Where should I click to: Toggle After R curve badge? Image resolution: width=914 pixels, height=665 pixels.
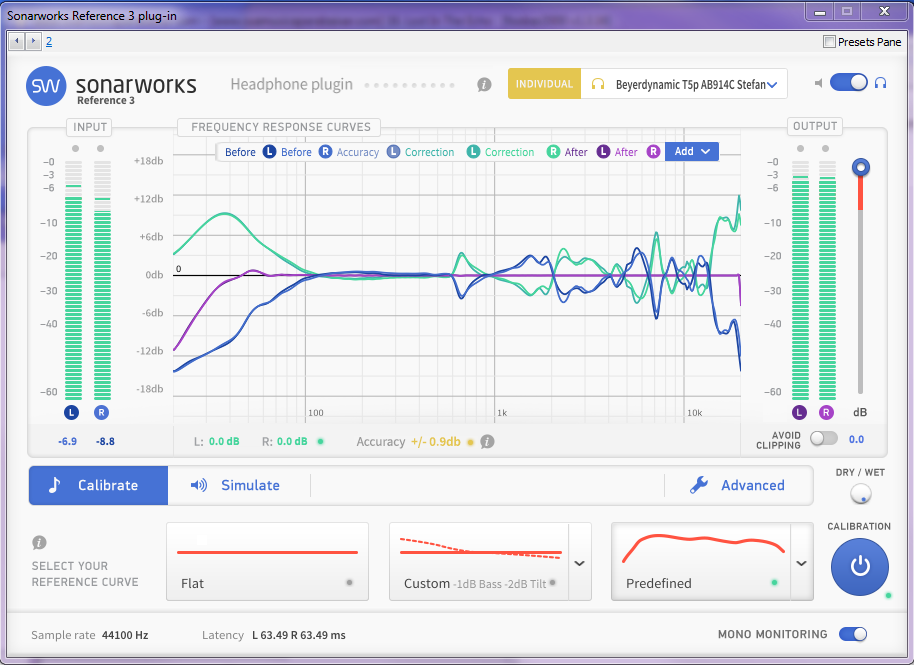click(653, 152)
